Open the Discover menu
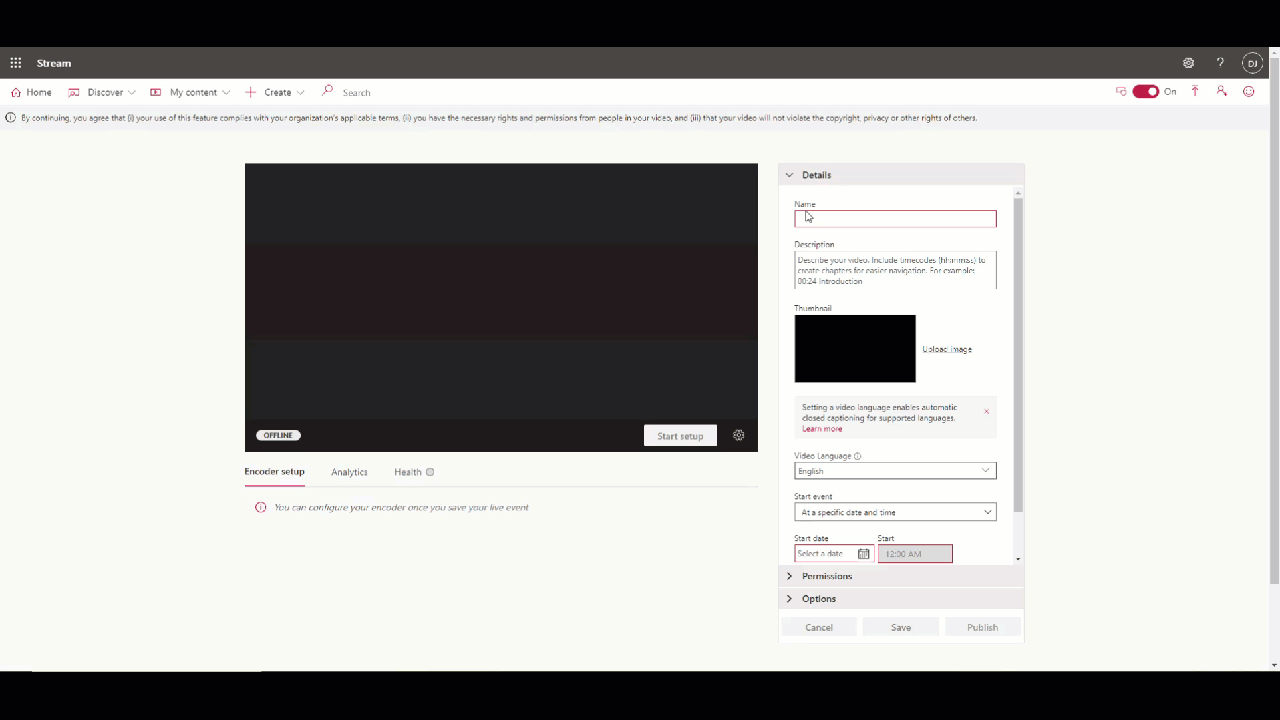Screen dimensions: 1280x720 (102, 92)
